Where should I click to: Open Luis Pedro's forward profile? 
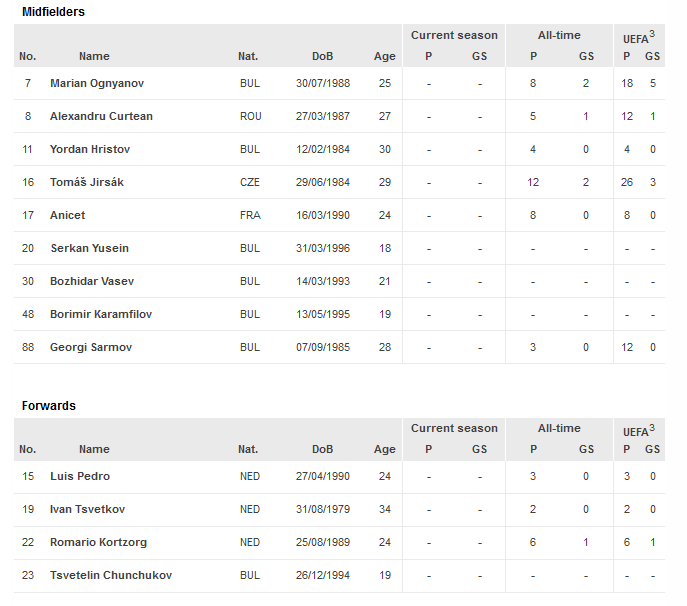[x=80, y=476]
